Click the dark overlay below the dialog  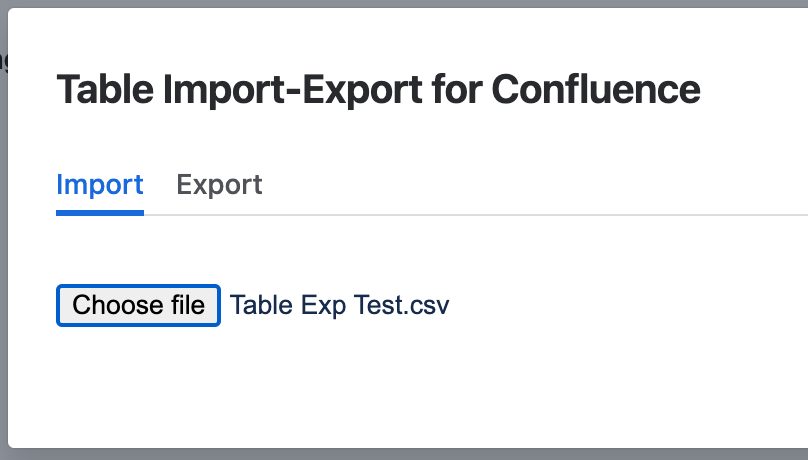tap(400, 454)
